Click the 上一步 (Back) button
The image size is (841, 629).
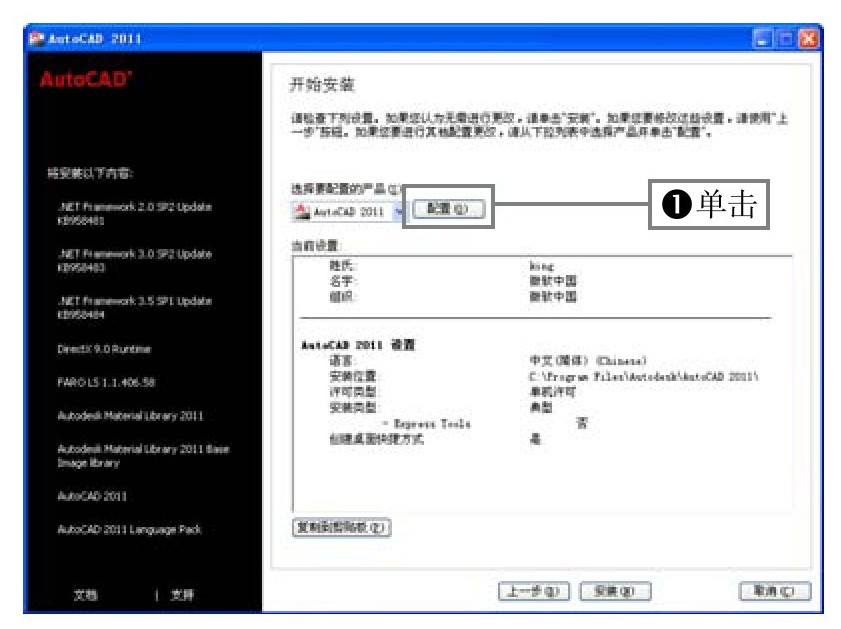(534, 591)
